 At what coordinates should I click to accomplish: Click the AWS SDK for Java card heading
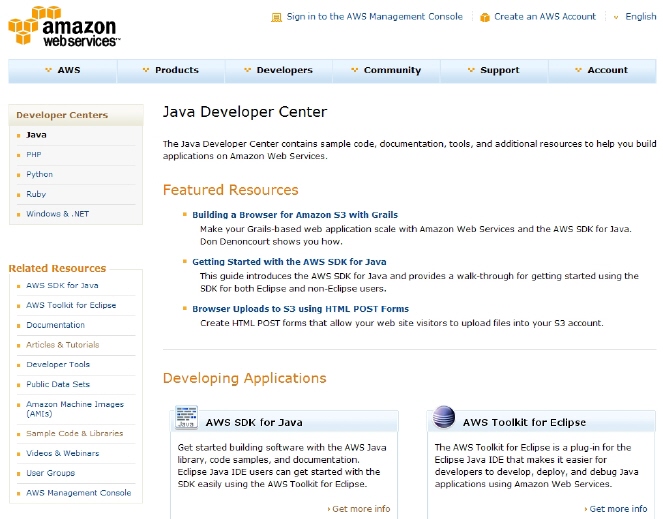pos(254,423)
